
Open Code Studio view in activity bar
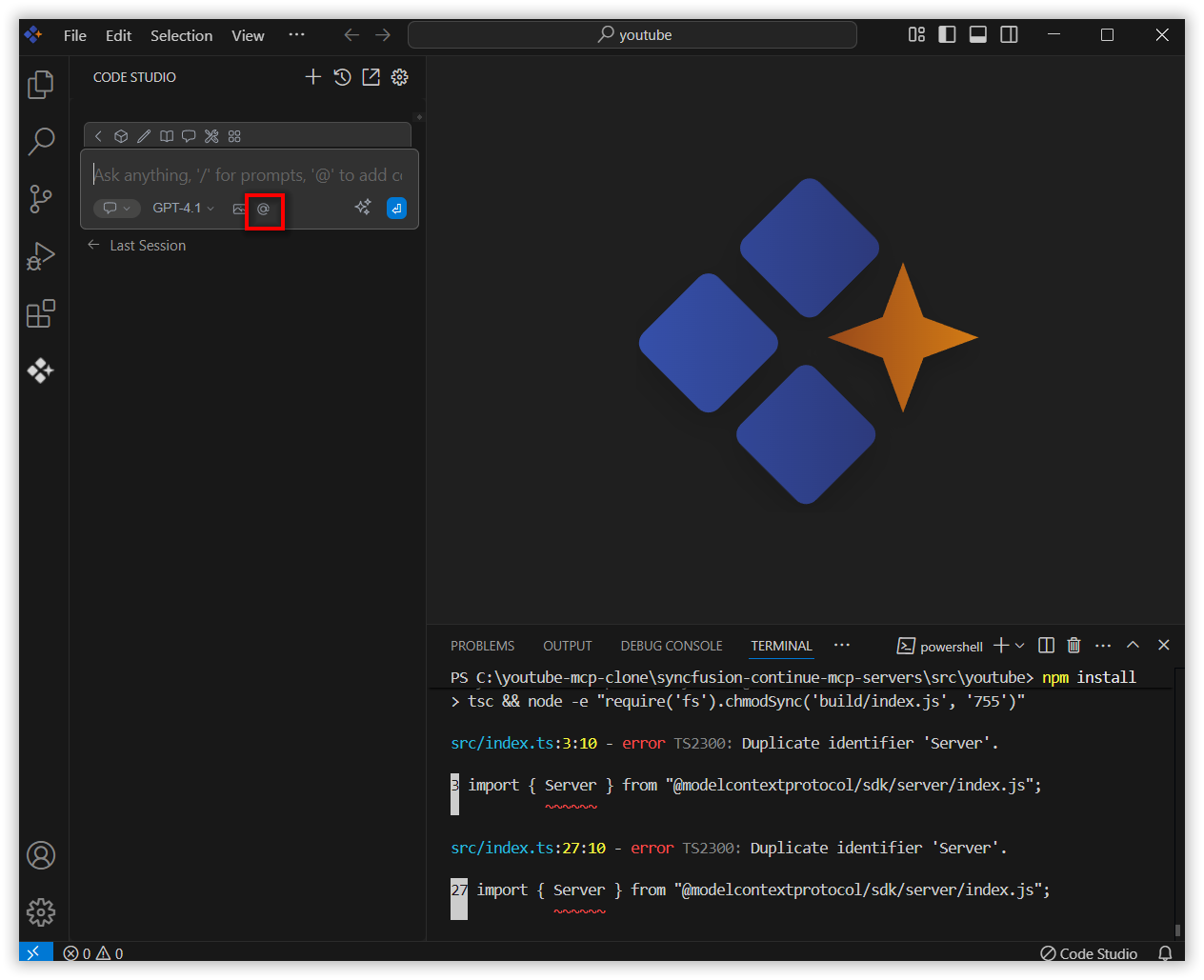[x=41, y=370]
